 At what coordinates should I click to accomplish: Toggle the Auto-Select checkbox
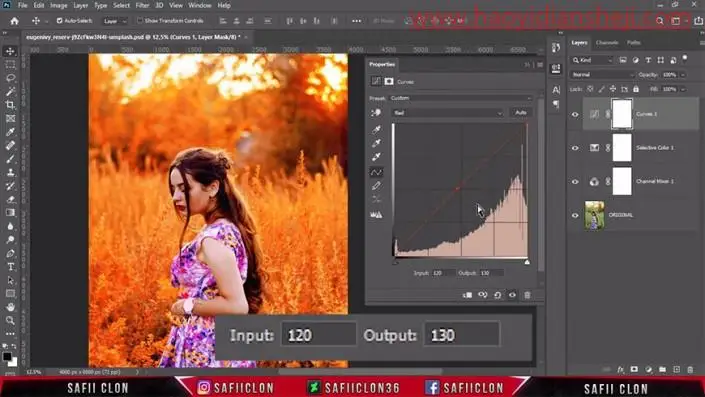coord(59,21)
